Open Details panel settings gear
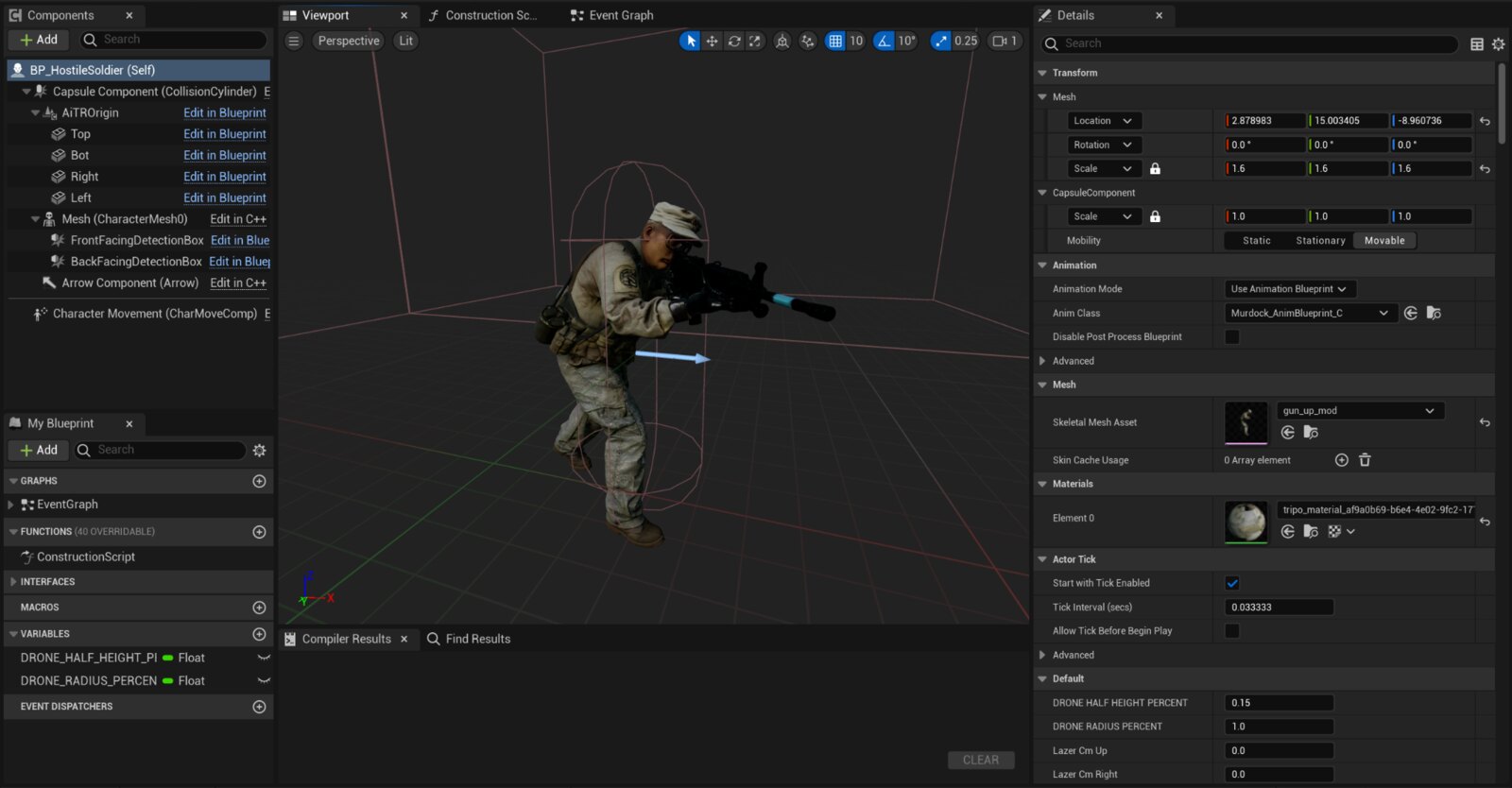 (x=1498, y=43)
